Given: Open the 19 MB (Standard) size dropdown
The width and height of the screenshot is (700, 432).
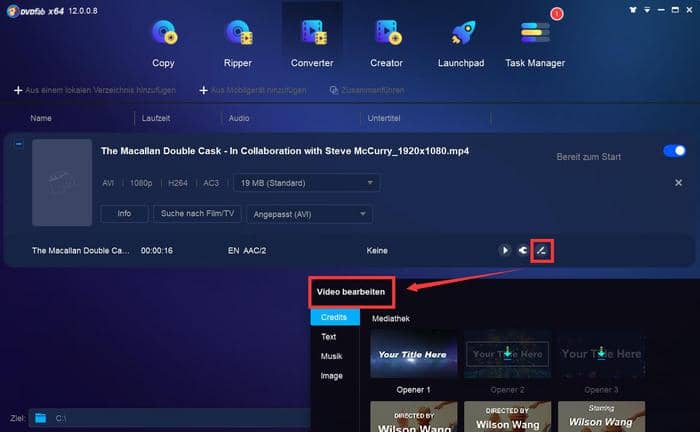Looking at the screenshot, I should (306, 183).
